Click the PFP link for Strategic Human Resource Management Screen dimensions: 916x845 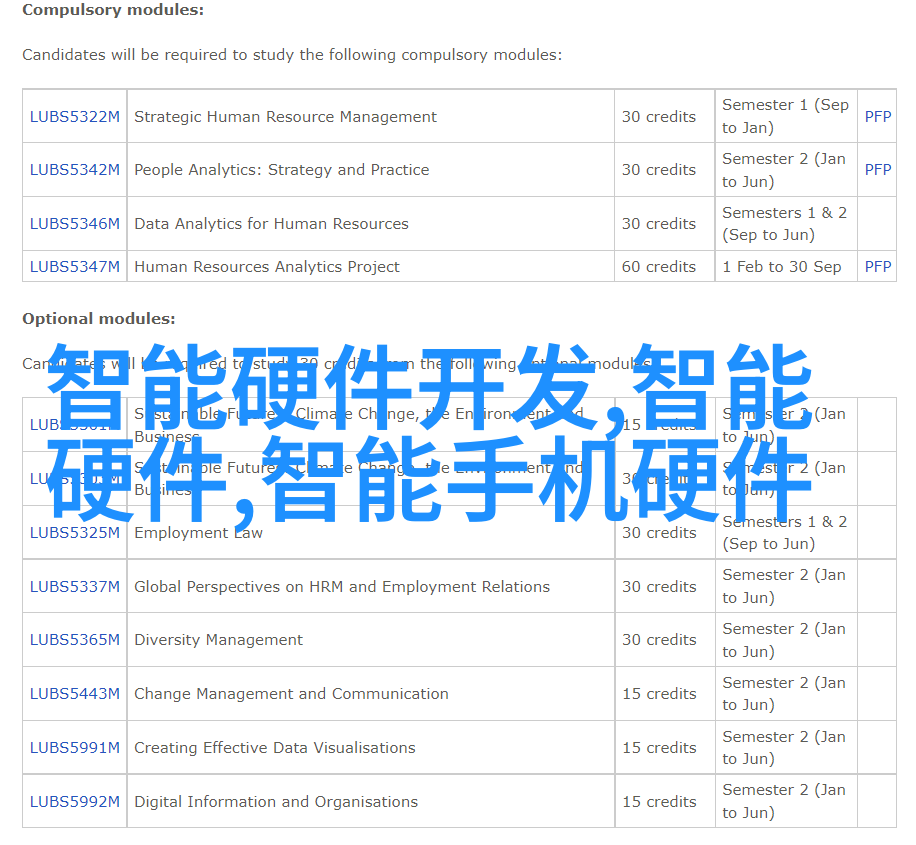(877, 116)
